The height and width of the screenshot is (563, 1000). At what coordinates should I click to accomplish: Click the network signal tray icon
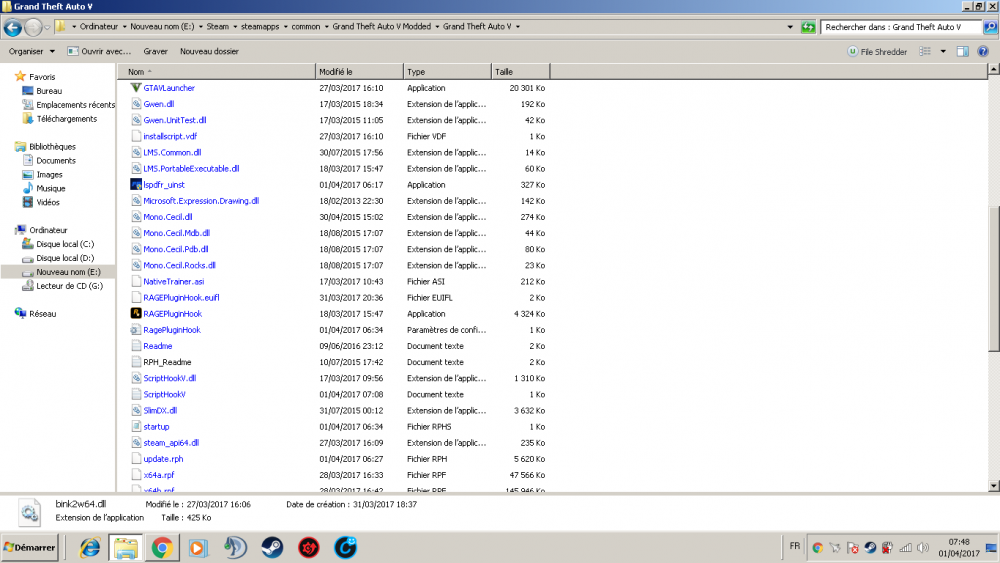tap(905, 548)
